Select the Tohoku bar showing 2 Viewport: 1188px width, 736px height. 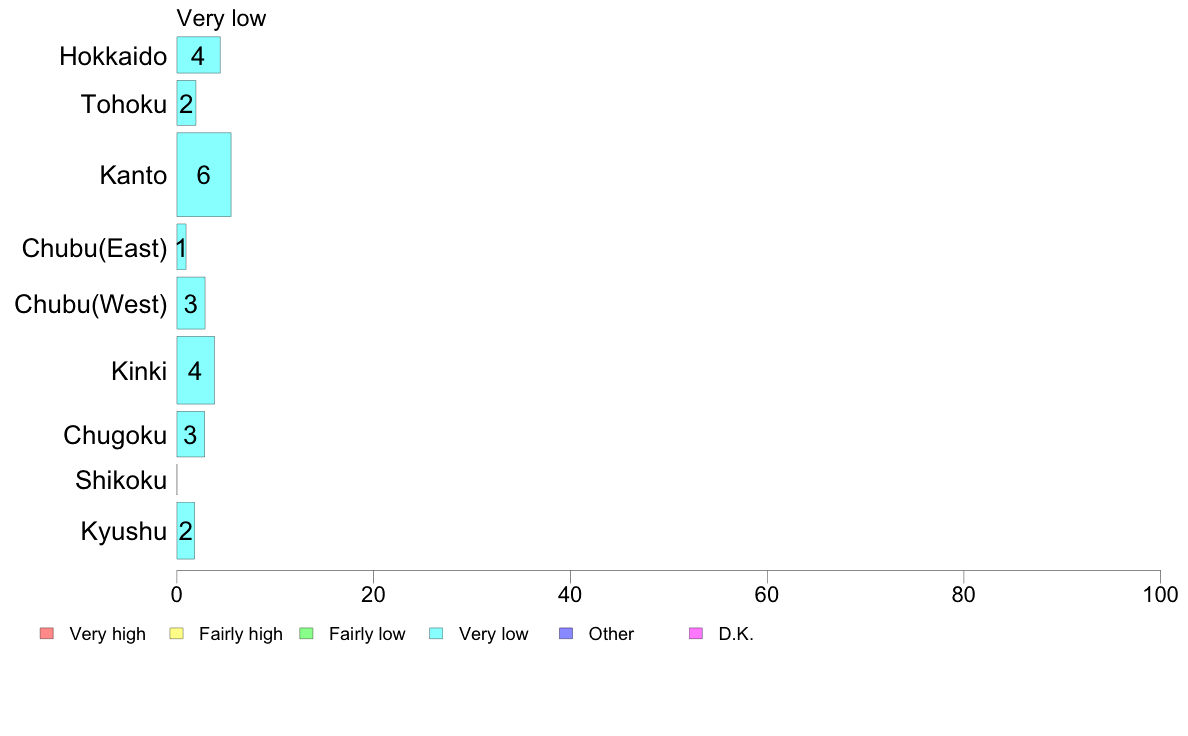point(186,103)
